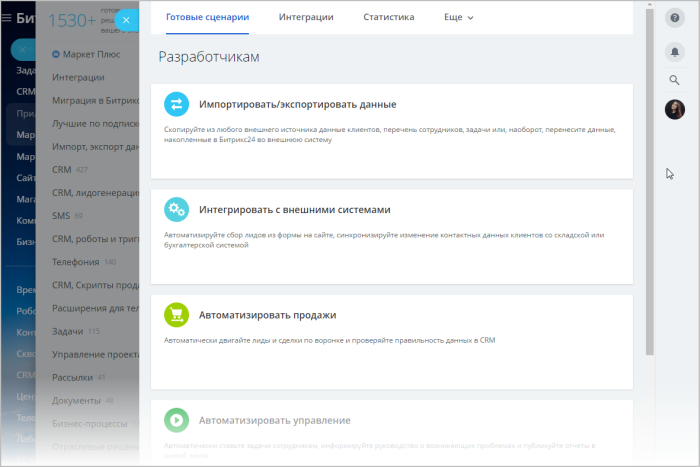
Task: Click the management automation play icon
Action: click(176, 420)
